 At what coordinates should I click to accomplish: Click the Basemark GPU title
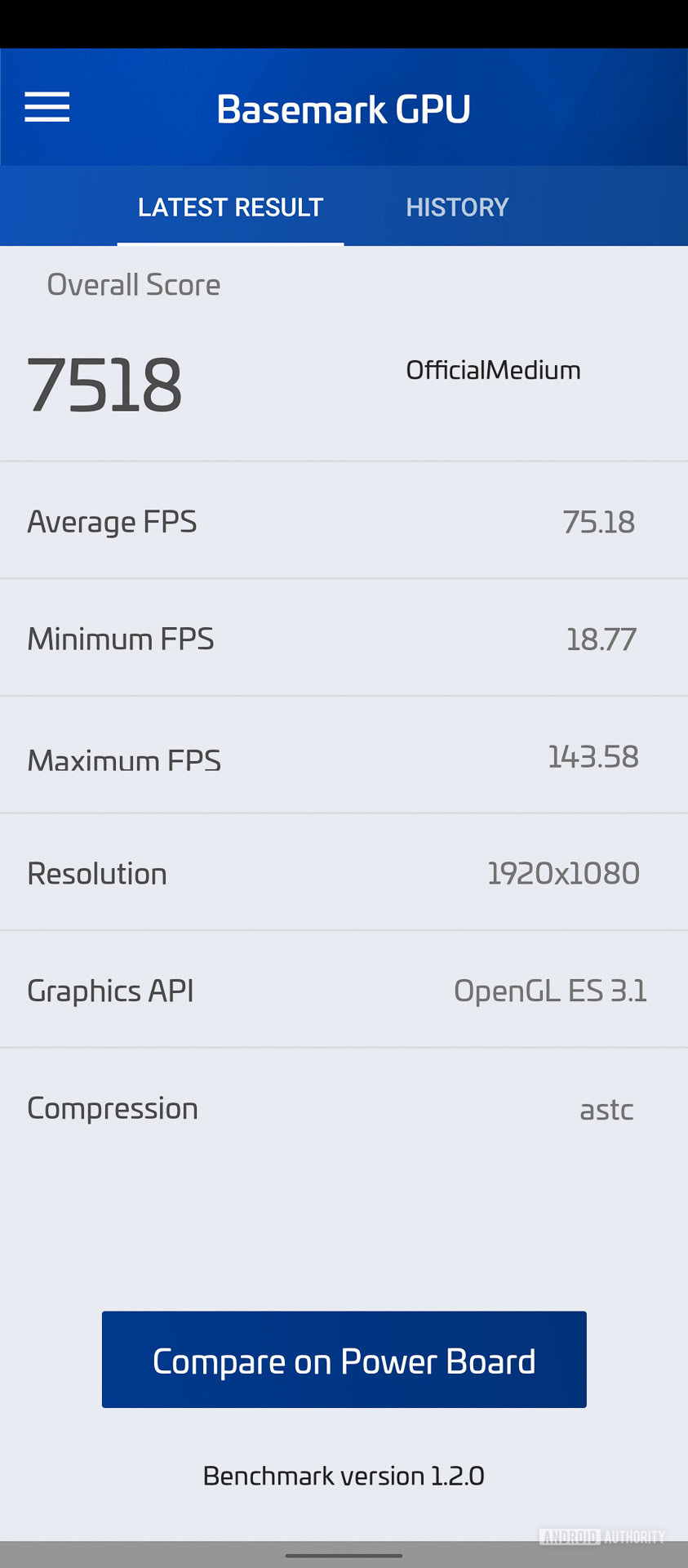344,109
